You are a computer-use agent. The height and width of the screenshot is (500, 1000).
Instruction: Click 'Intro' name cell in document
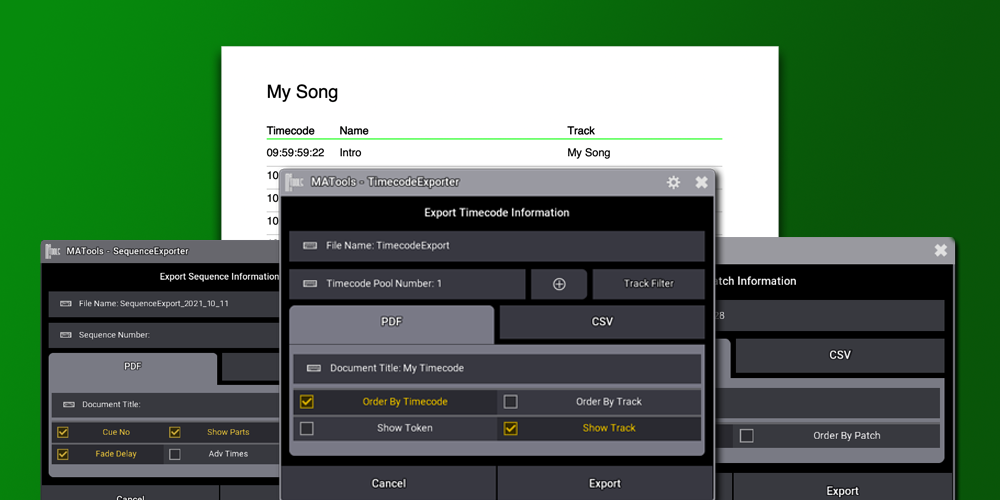350,153
